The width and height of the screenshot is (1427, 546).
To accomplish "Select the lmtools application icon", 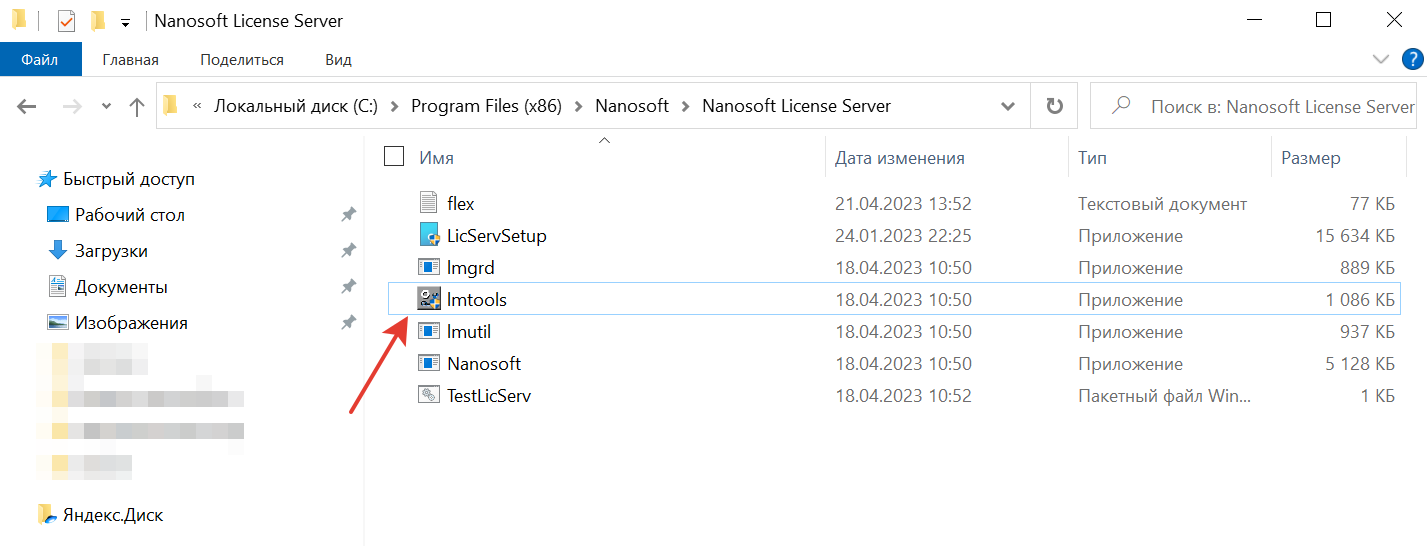I will pyautogui.click(x=429, y=299).
